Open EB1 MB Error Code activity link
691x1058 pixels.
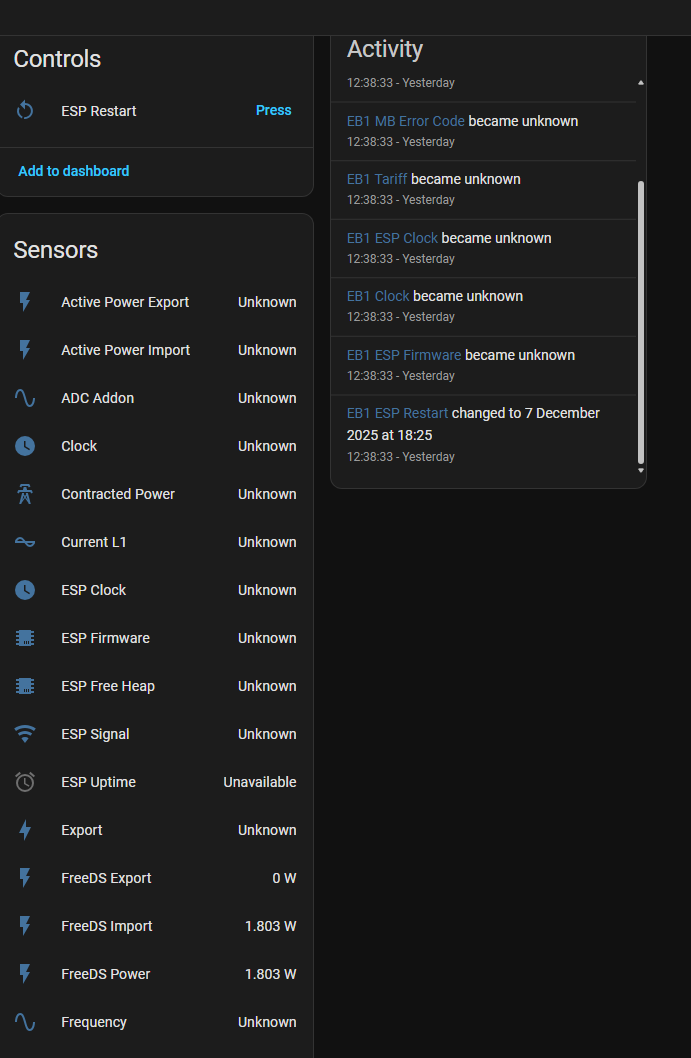point(405,121)
